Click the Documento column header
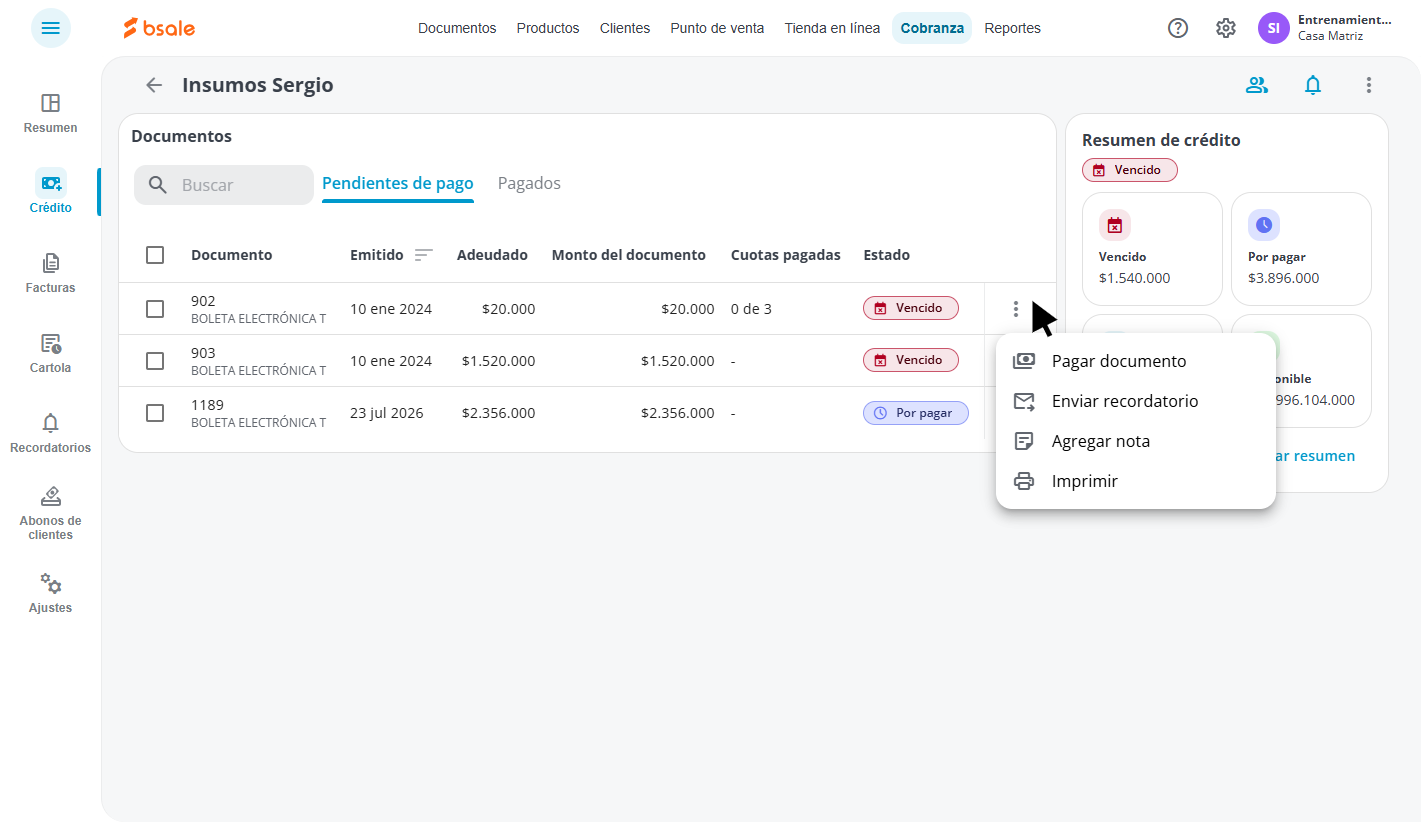This screenshot has height=822, width=1421. (232, 255)
